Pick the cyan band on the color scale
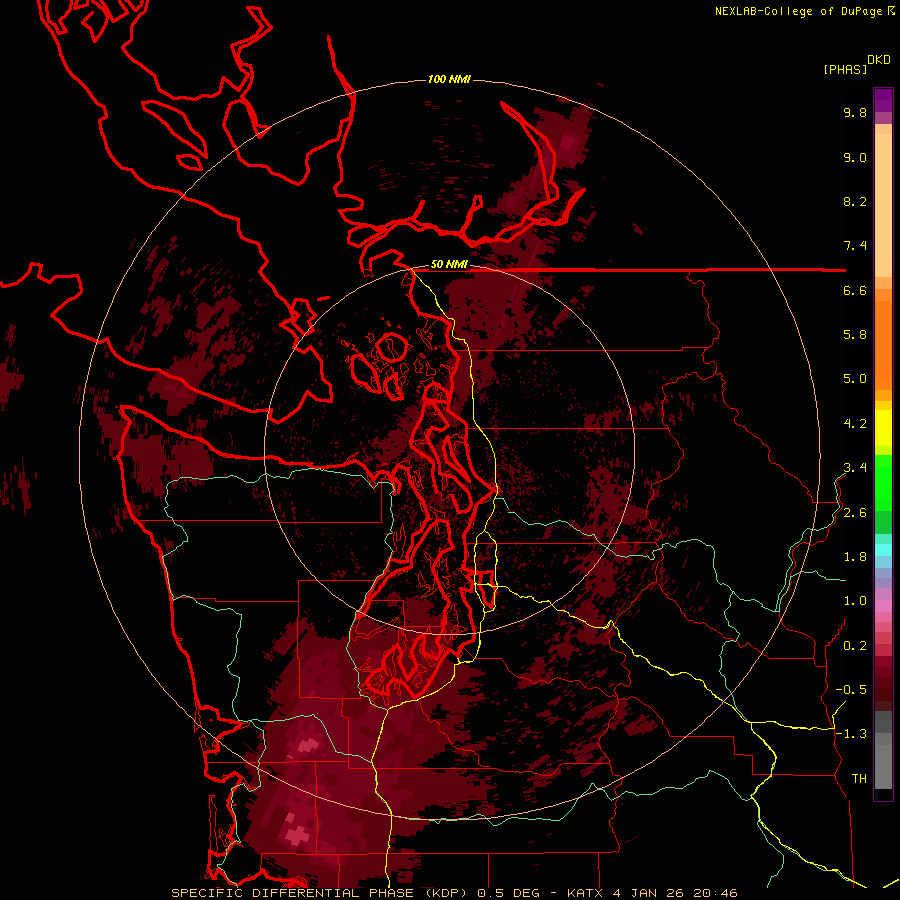Image resolution: width=900 pixels, height=900 pixels. (883, 549)
